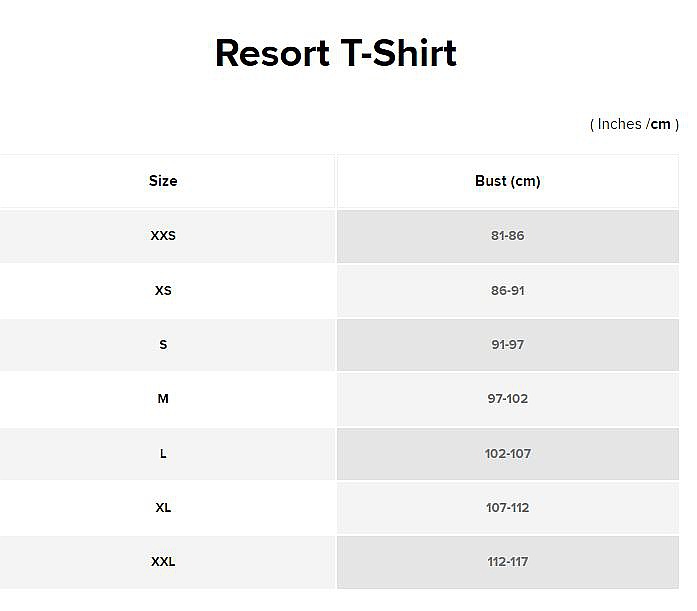Click the S size row label

click(x=163, y=345)
